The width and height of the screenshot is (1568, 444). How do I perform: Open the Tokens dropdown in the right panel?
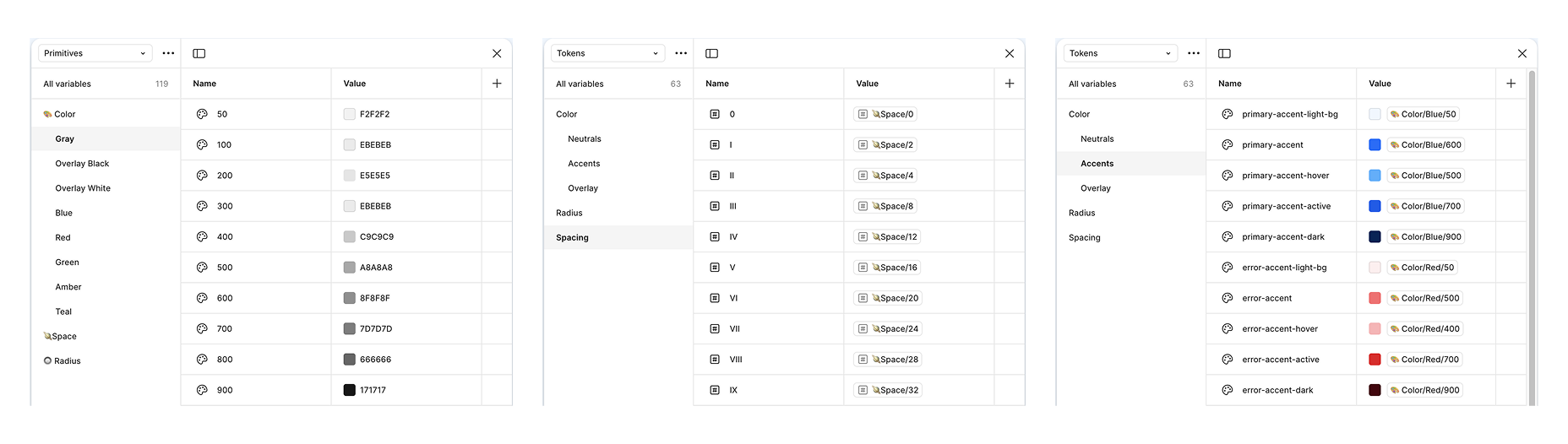coord(1120,53)
